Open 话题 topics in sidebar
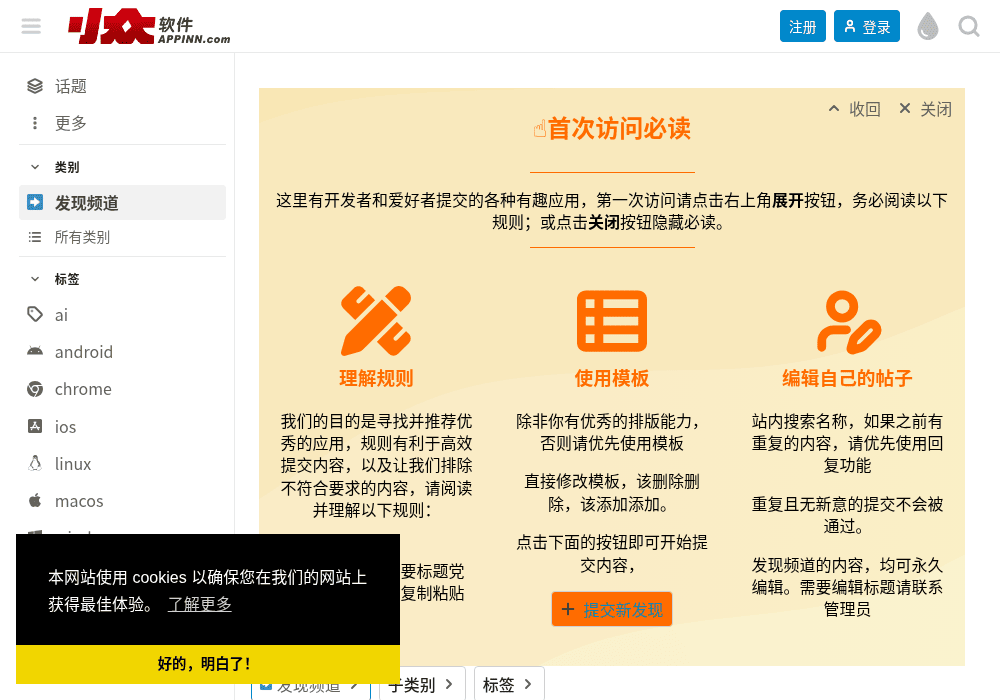Viewport: 1000px width, 700px height. coord(122,86)
